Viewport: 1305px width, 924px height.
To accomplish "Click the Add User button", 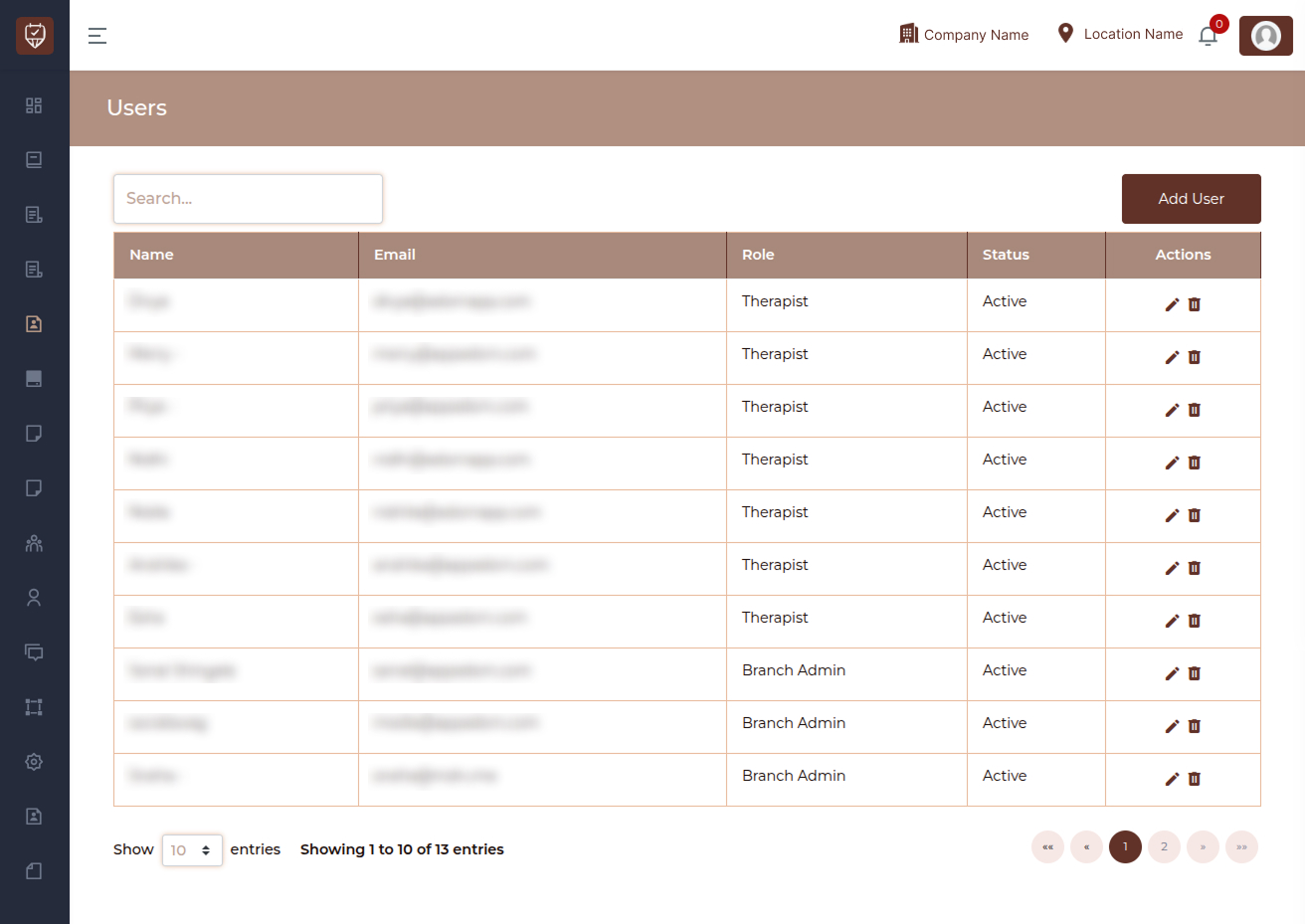I will coord(1192,199).
